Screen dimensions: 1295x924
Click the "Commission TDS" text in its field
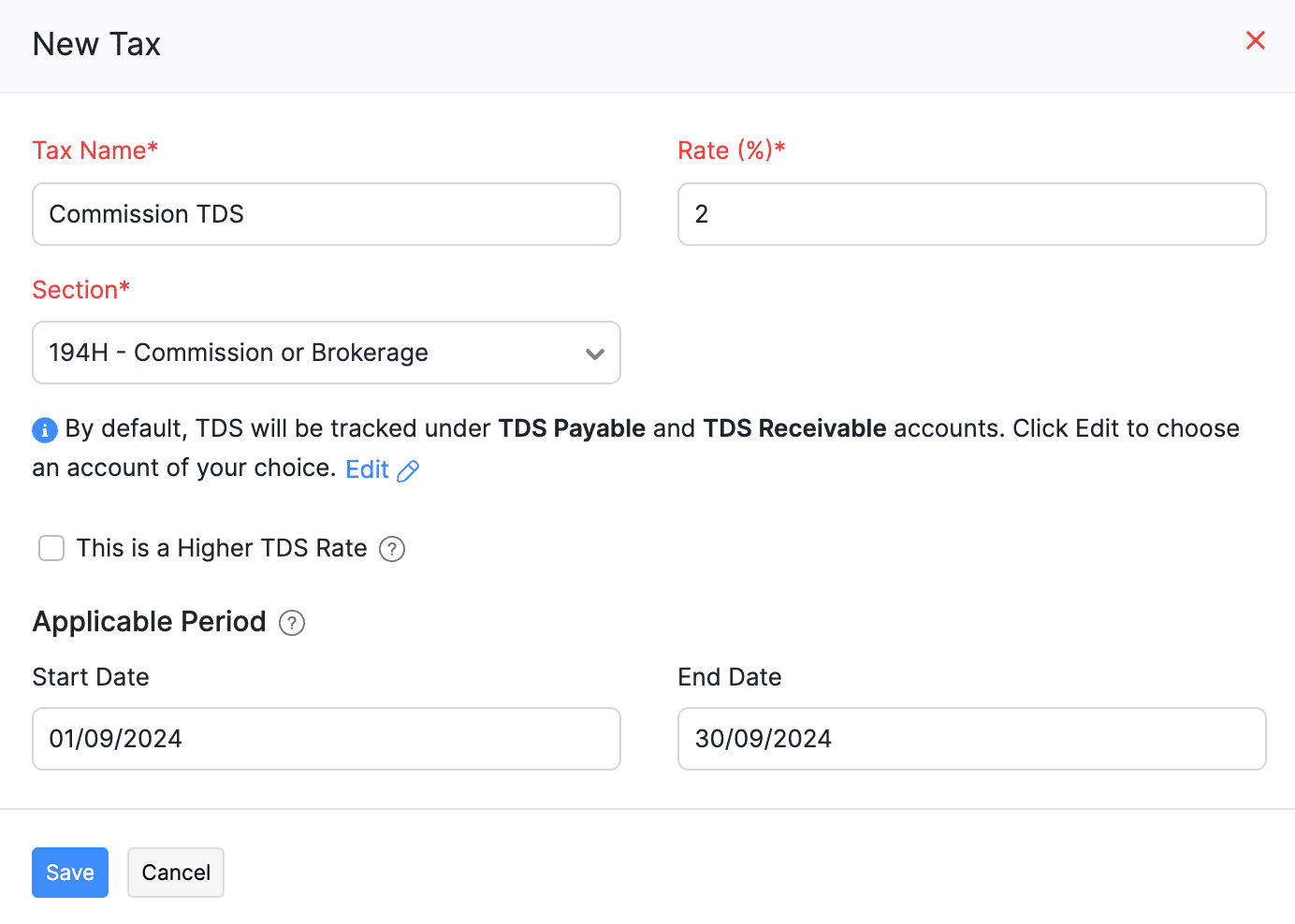click(146, 214)
